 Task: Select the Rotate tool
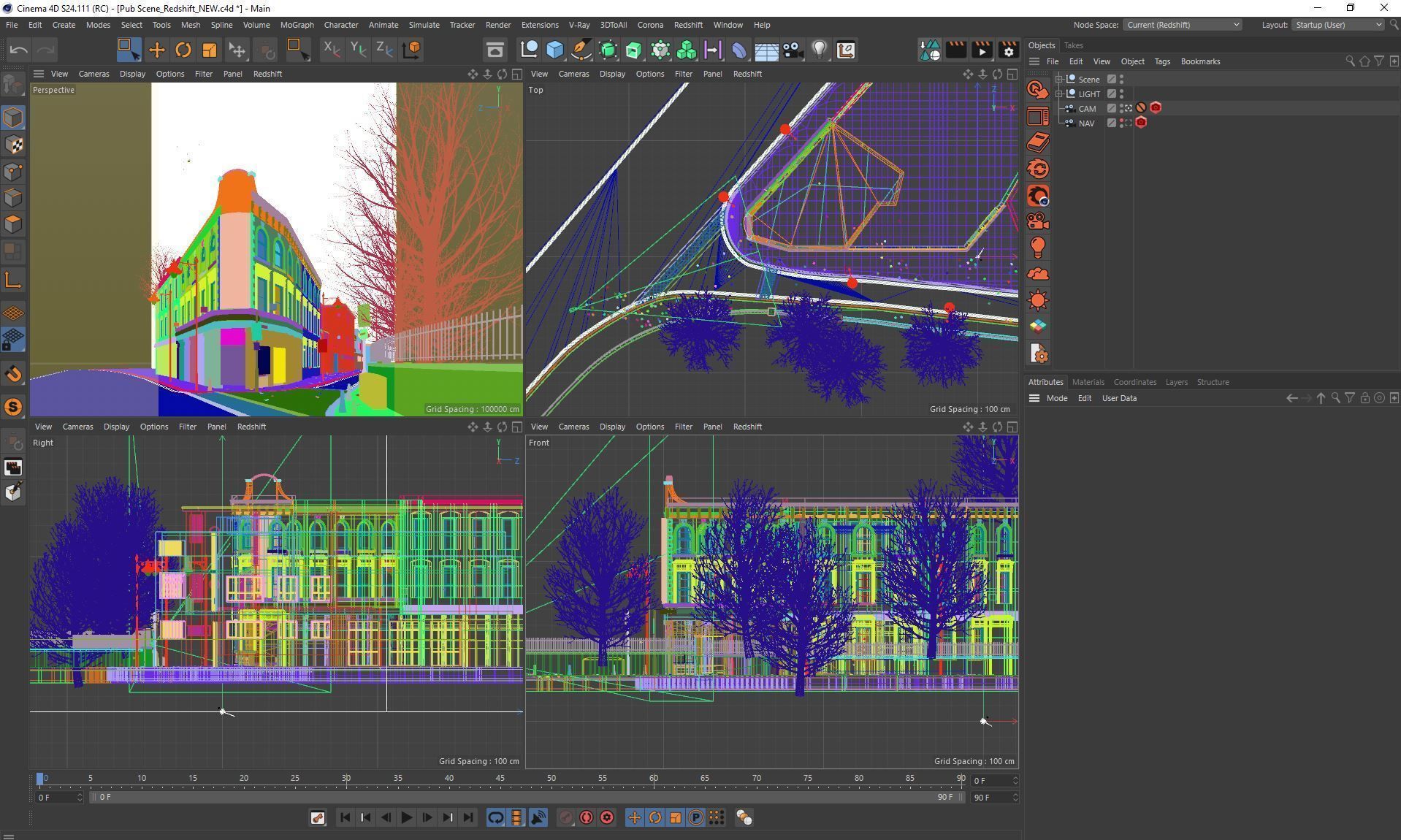[183, 50]
